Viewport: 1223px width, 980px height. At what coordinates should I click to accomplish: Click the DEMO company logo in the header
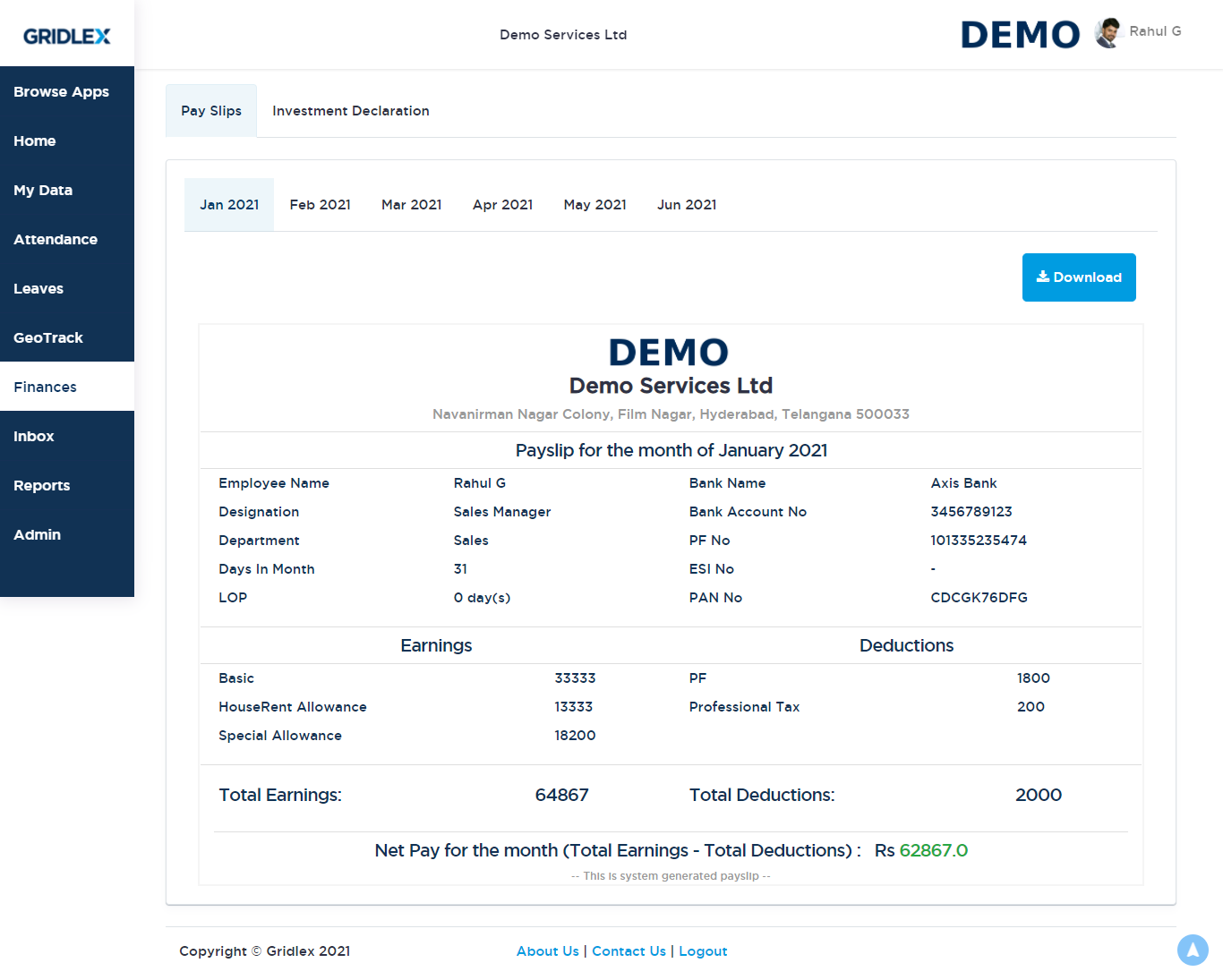1020,34
